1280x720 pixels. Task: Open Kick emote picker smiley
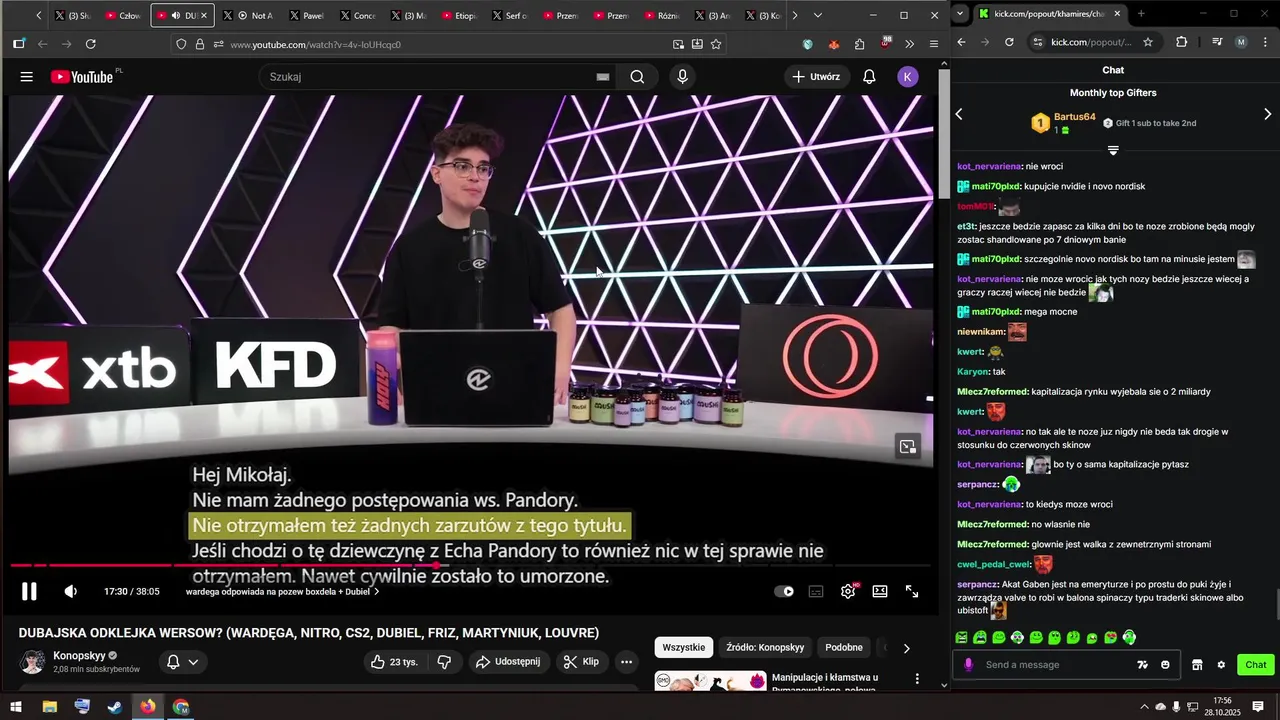[x=1165, y=665]
